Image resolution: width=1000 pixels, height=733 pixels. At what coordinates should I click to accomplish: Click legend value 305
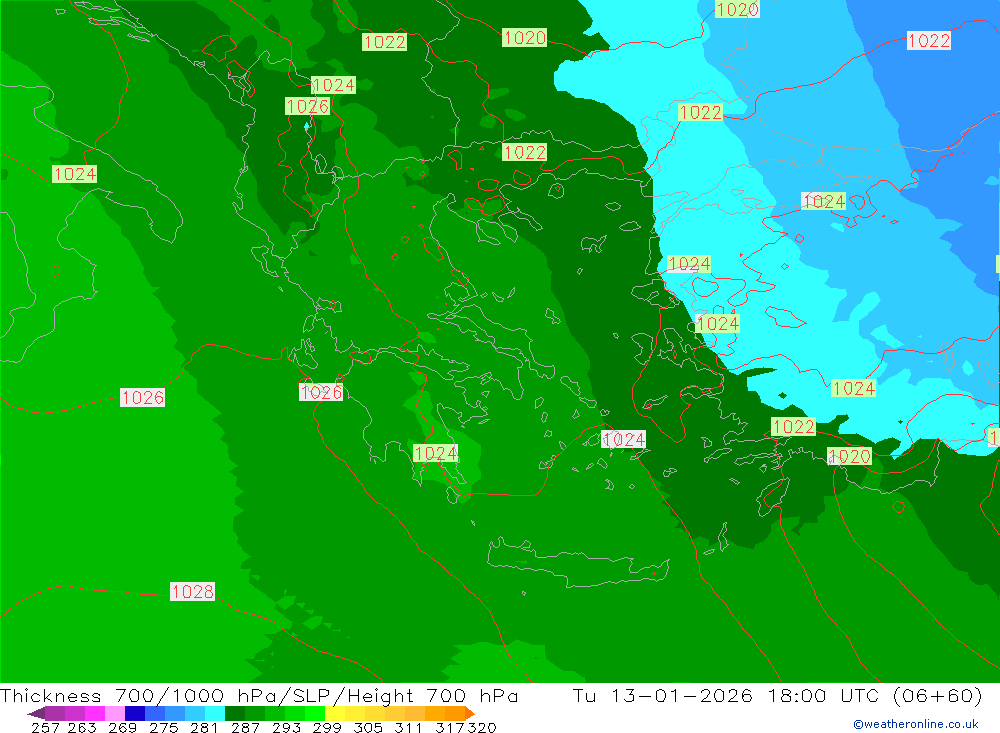coord(367,727)
